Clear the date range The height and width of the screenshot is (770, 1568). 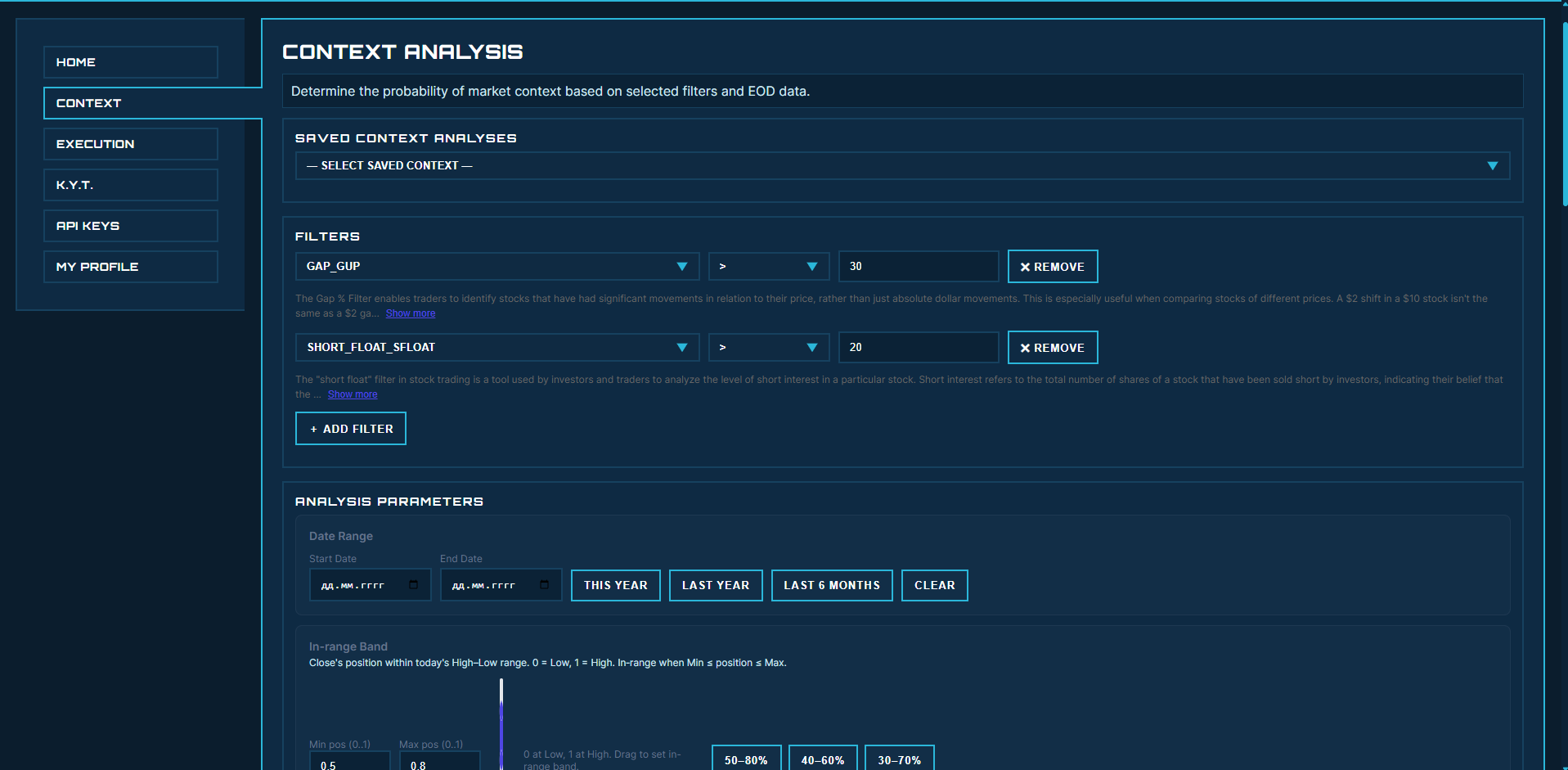point(935,586)
